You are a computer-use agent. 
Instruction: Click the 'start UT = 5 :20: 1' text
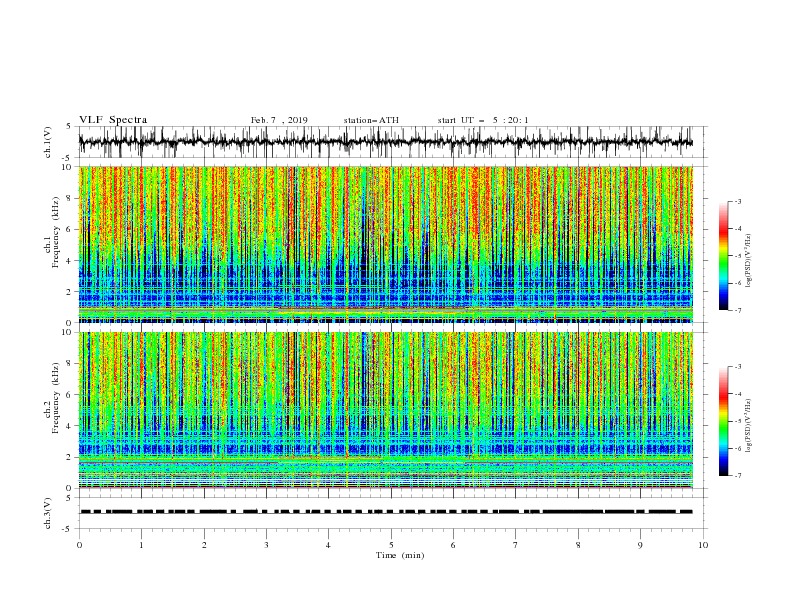point(483,120)
